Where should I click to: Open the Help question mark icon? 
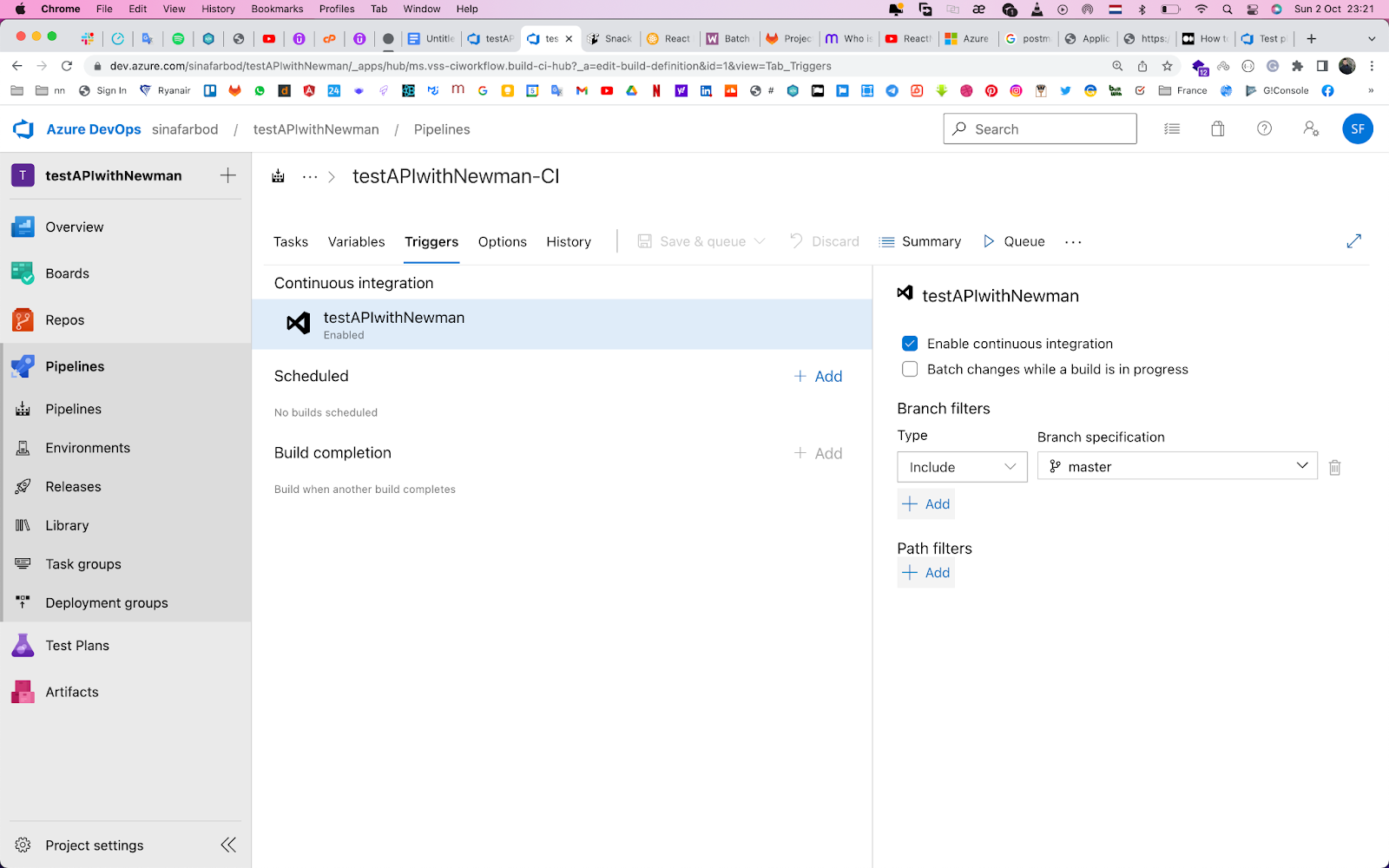[1265, 129]
